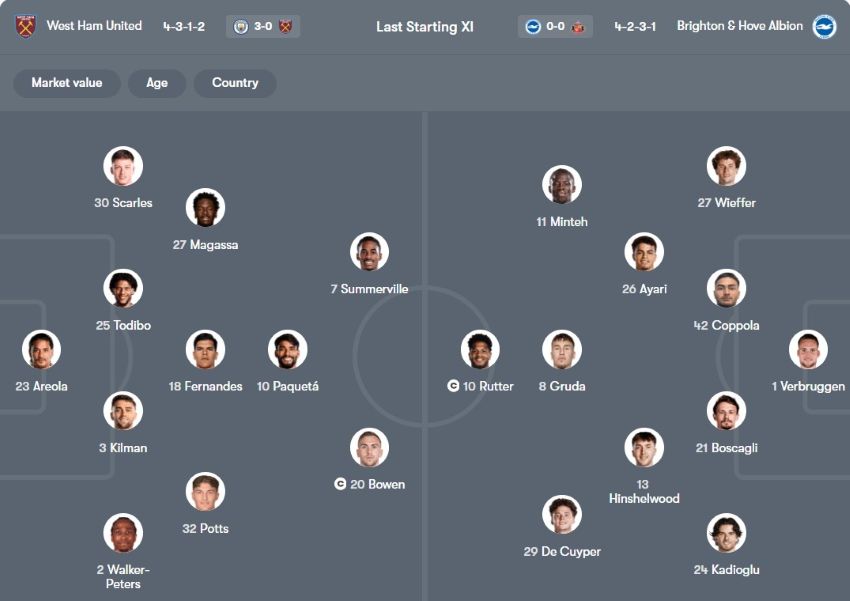Select Bowen's player photo
This screenshot has height=601, width=850.
[369, 448]
